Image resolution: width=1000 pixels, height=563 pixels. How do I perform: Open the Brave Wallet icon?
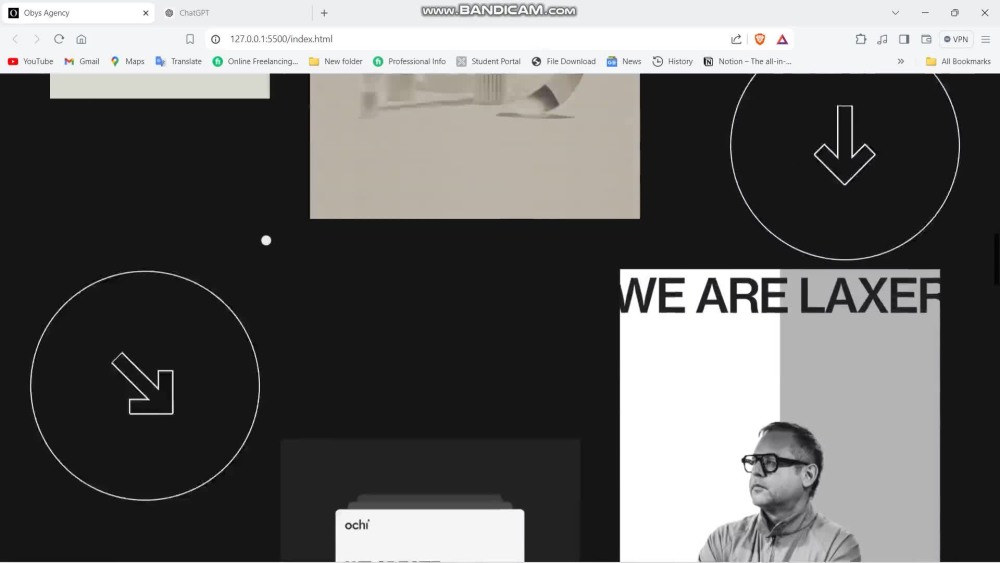[x=926, y=39]
